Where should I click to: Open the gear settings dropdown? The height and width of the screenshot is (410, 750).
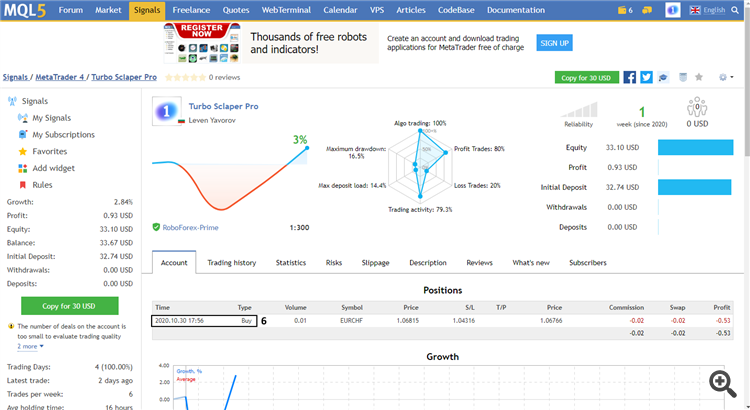coord(726,78)
